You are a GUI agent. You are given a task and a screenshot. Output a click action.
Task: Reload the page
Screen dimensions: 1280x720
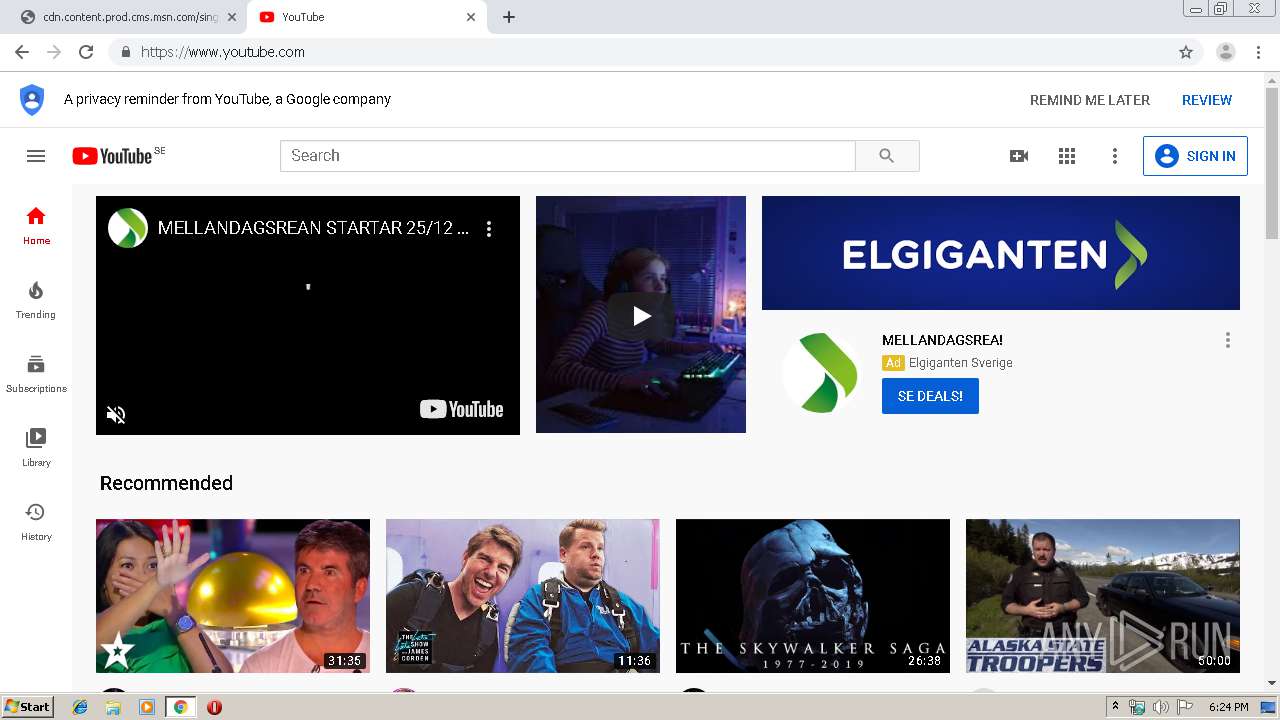point(86,52)
